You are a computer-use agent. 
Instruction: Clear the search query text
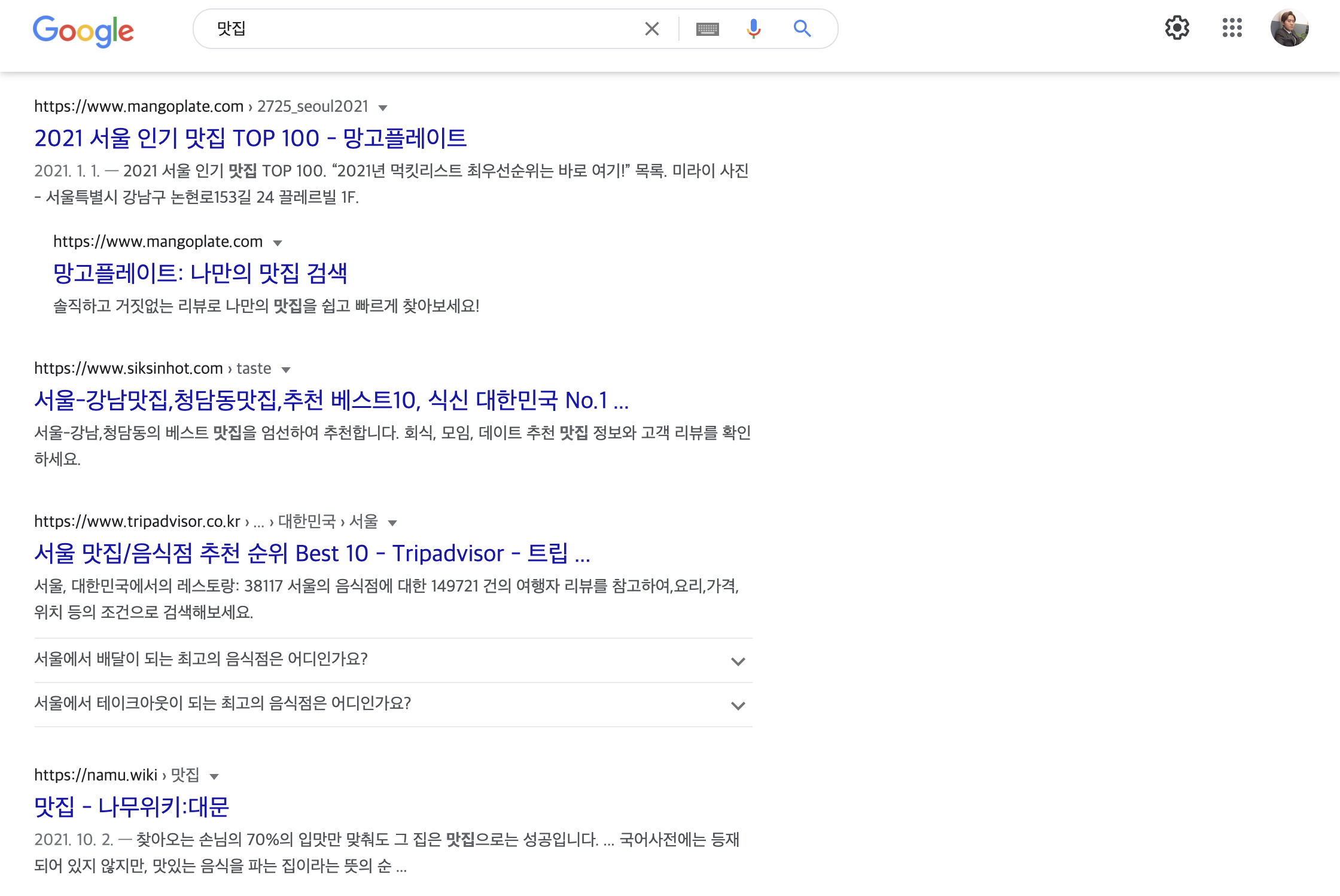pyautogui.click(x=651, y=29)
